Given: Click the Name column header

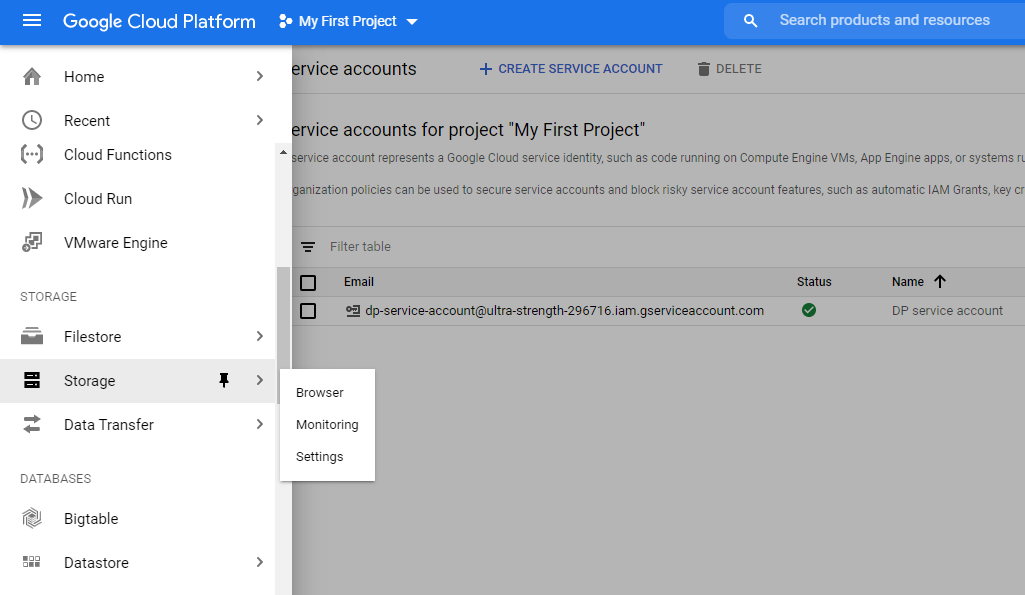Looking at the screenshot, I should [907, 282].
